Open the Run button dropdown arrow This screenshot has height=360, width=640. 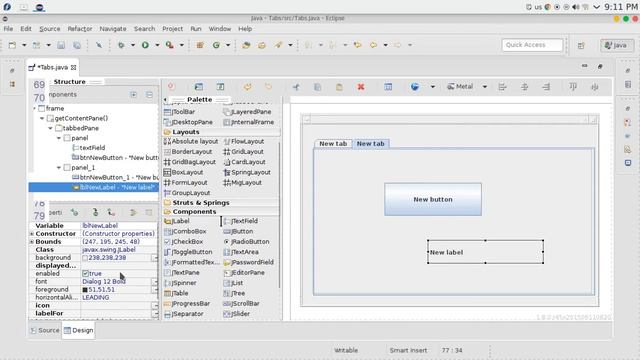[x=157, y=45]
